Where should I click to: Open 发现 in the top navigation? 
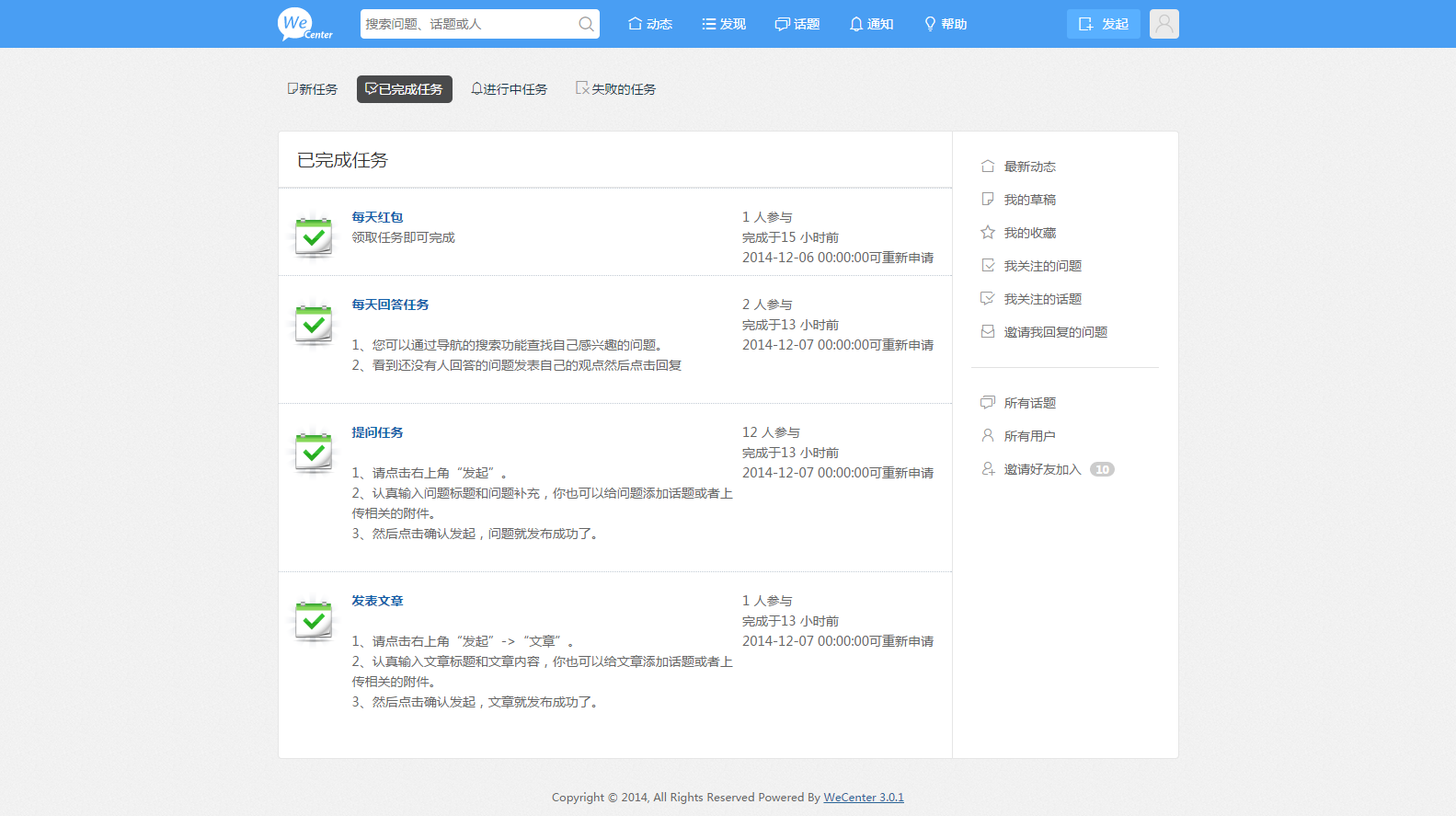coord(724,24)
